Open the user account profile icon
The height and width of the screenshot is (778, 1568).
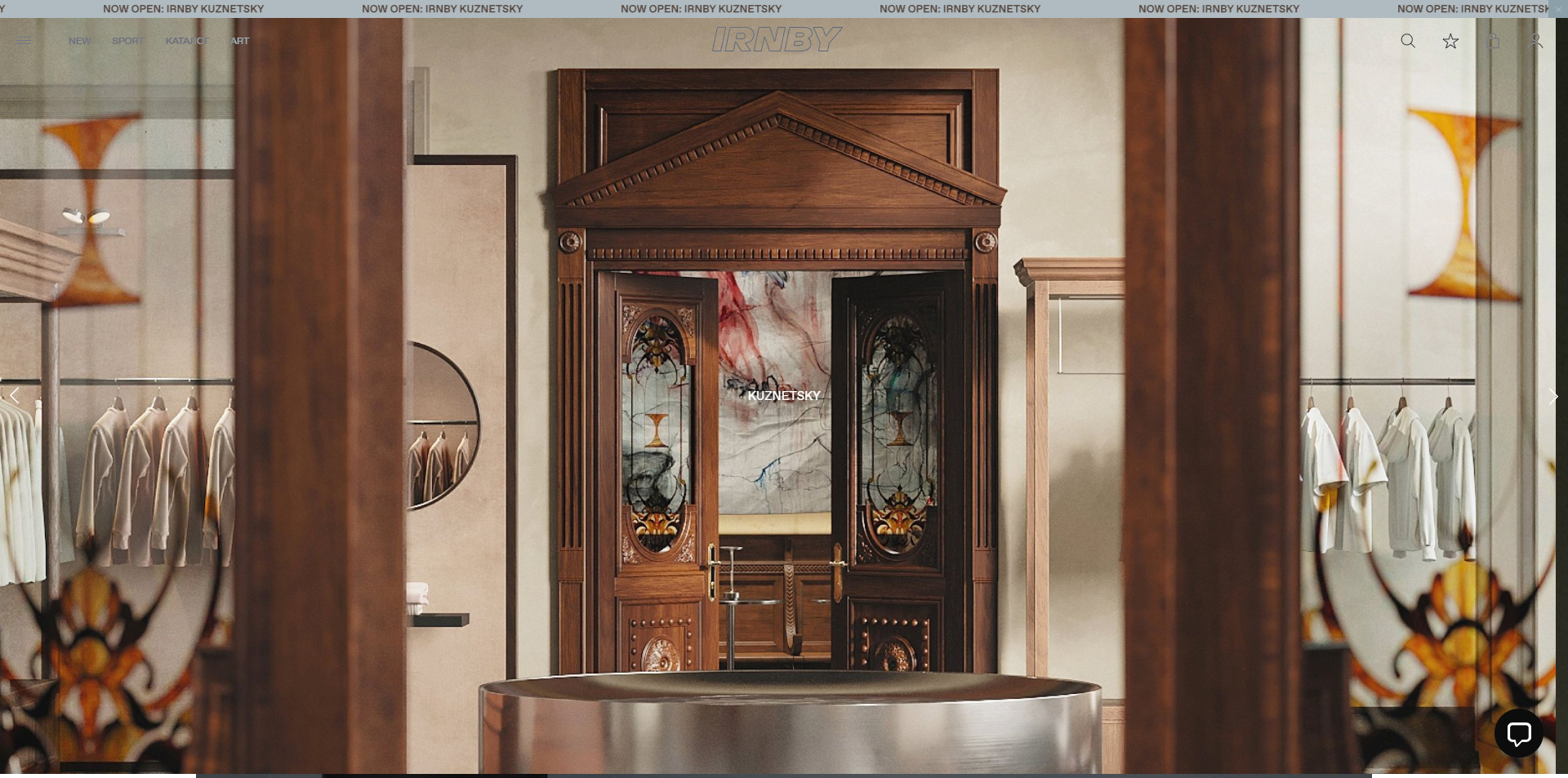(1535, 41)
